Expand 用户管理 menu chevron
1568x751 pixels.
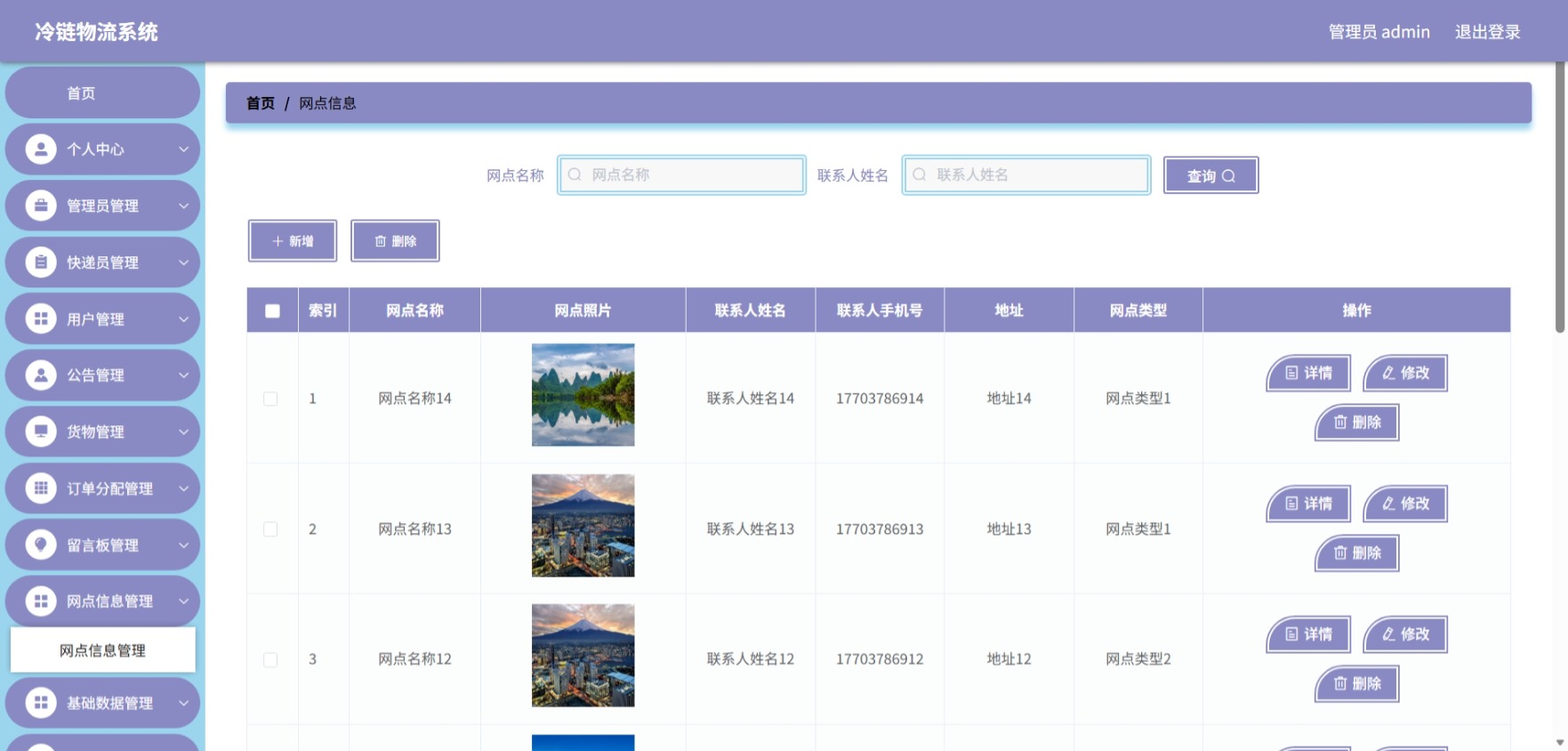[183, 319]
